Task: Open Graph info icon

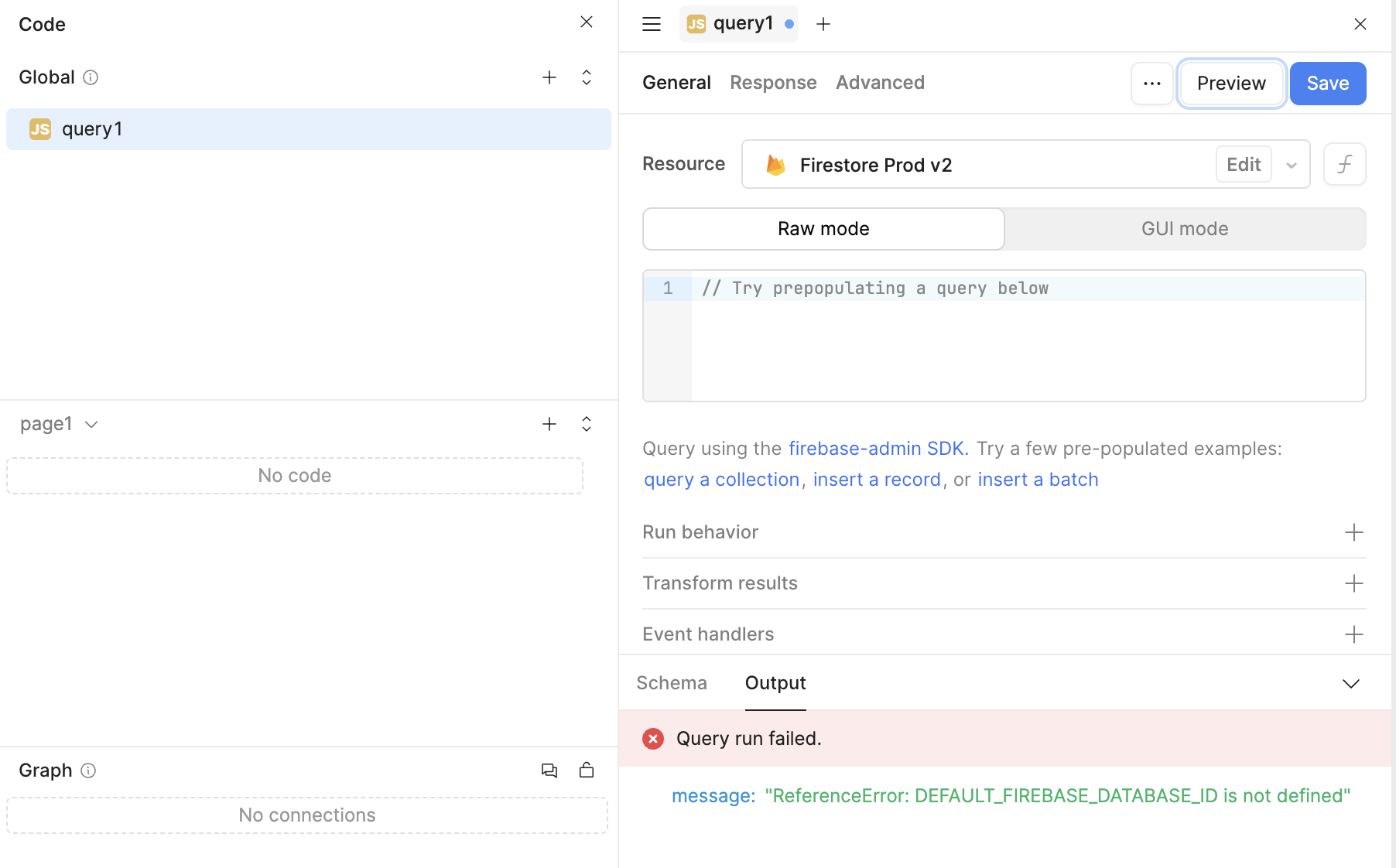Action: tap(88, 771)
